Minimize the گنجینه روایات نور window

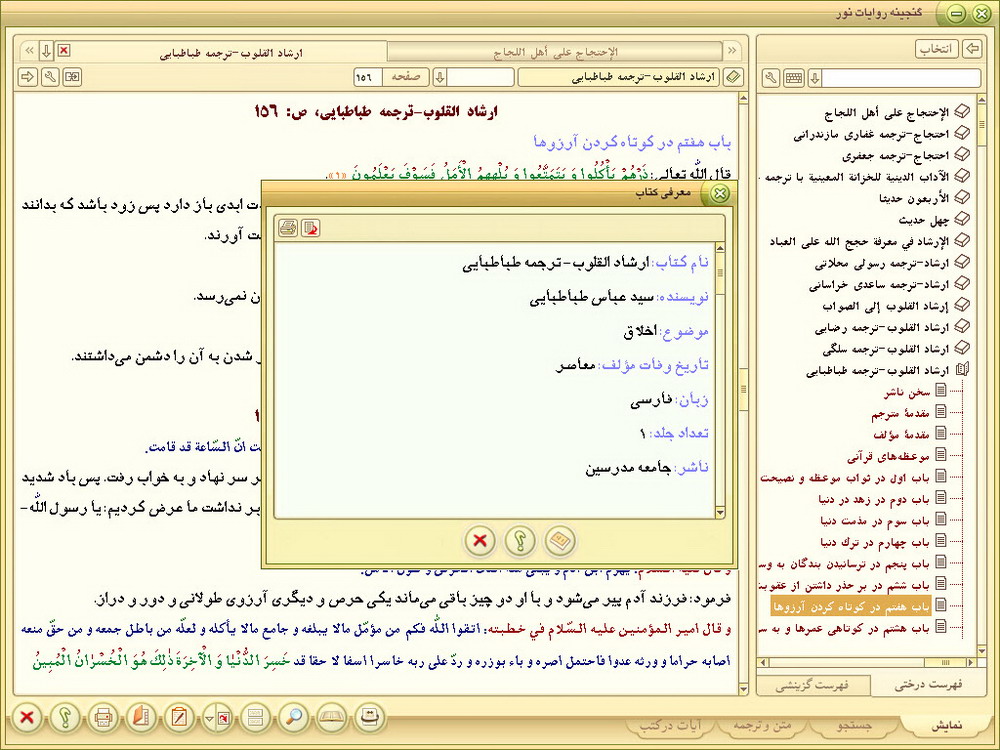coord(955,13)
